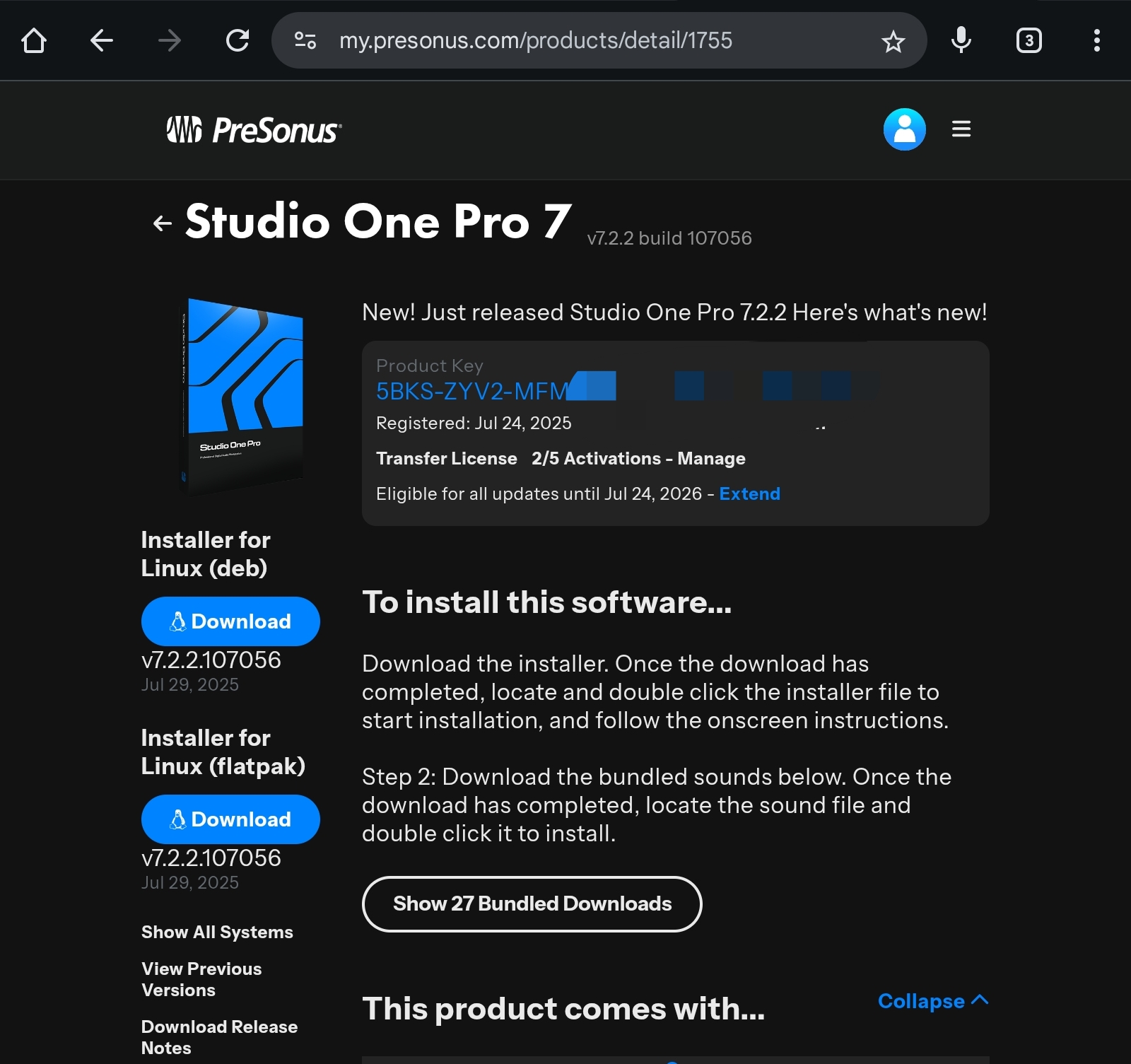Click the Installer for Linux (deb) heading
This screenshot has height=1064, width=1131.
click(206, 554)
